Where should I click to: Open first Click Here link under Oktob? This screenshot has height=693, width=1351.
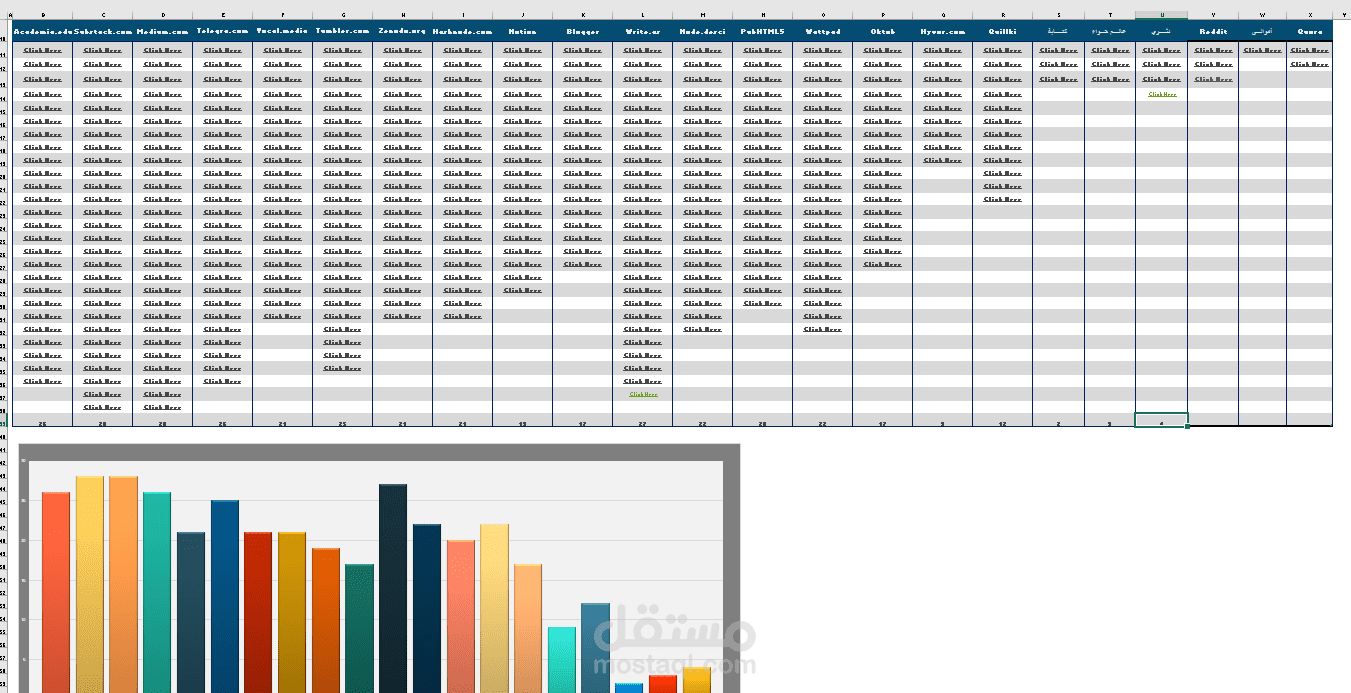[x=883, y=50]
